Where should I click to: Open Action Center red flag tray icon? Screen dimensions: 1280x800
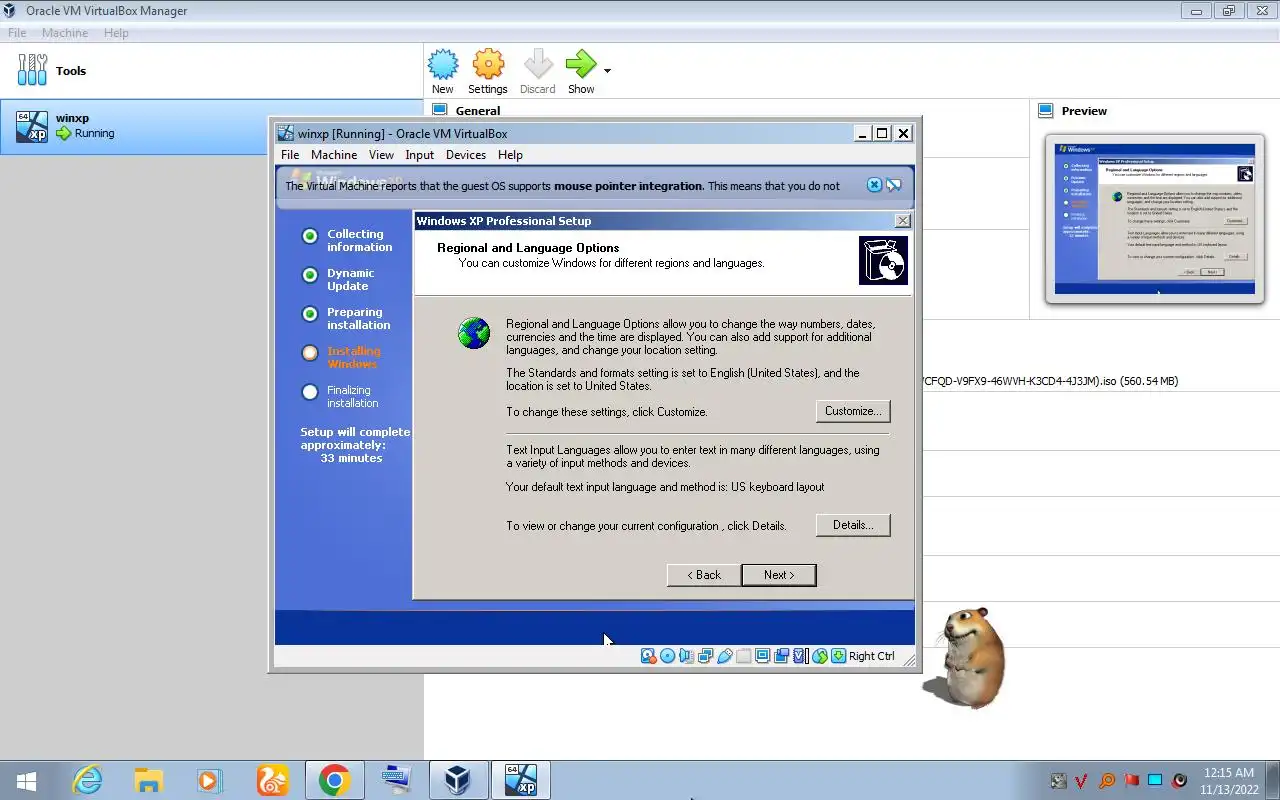(1131, 781)
